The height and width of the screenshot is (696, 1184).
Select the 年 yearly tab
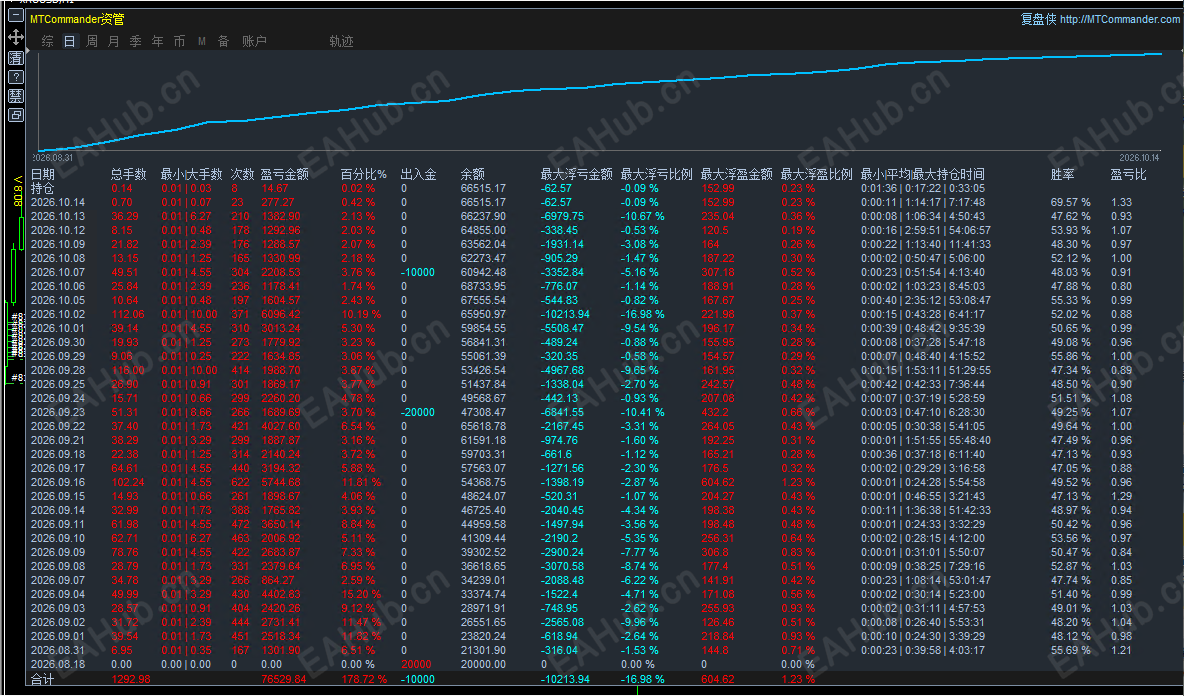tap(157, 41)
